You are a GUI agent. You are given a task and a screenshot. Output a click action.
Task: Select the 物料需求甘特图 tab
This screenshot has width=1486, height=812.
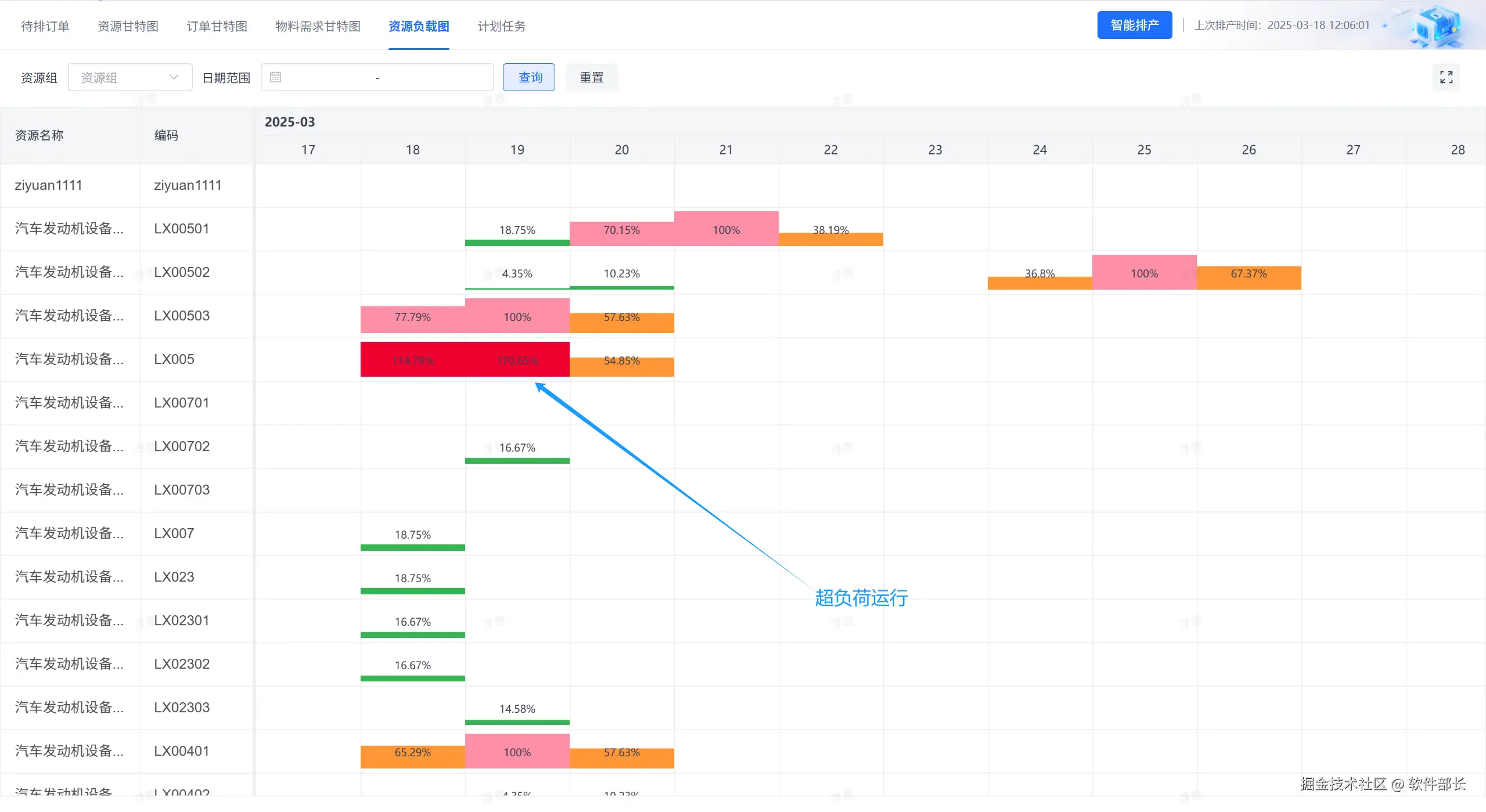coord(318,26)
